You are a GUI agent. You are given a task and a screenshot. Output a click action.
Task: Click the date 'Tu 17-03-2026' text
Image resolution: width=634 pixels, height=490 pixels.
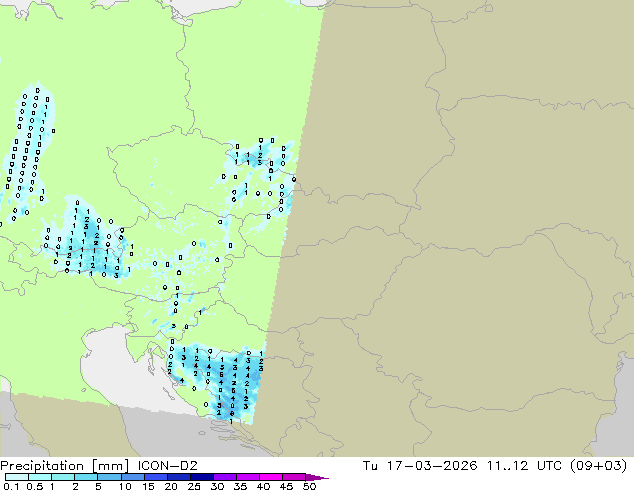pyautogui.click(x=420, y=466)
